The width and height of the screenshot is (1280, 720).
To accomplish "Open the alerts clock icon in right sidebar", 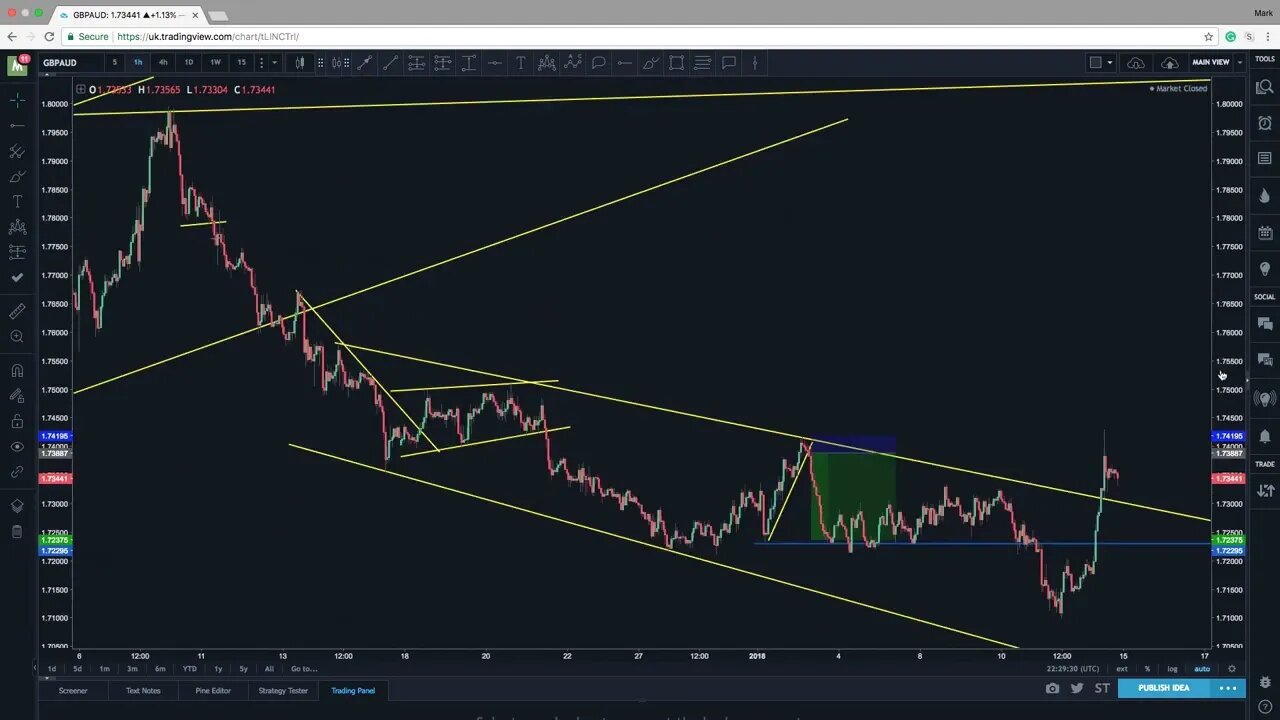I will pyautogui.click(x=1265, y=123).
